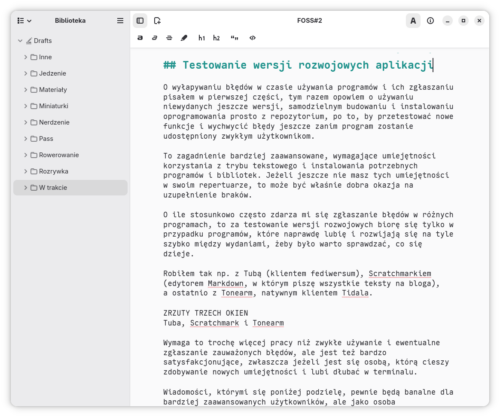Click the underlined word Tonearm, before 'natywnym'

pos(237,293)
